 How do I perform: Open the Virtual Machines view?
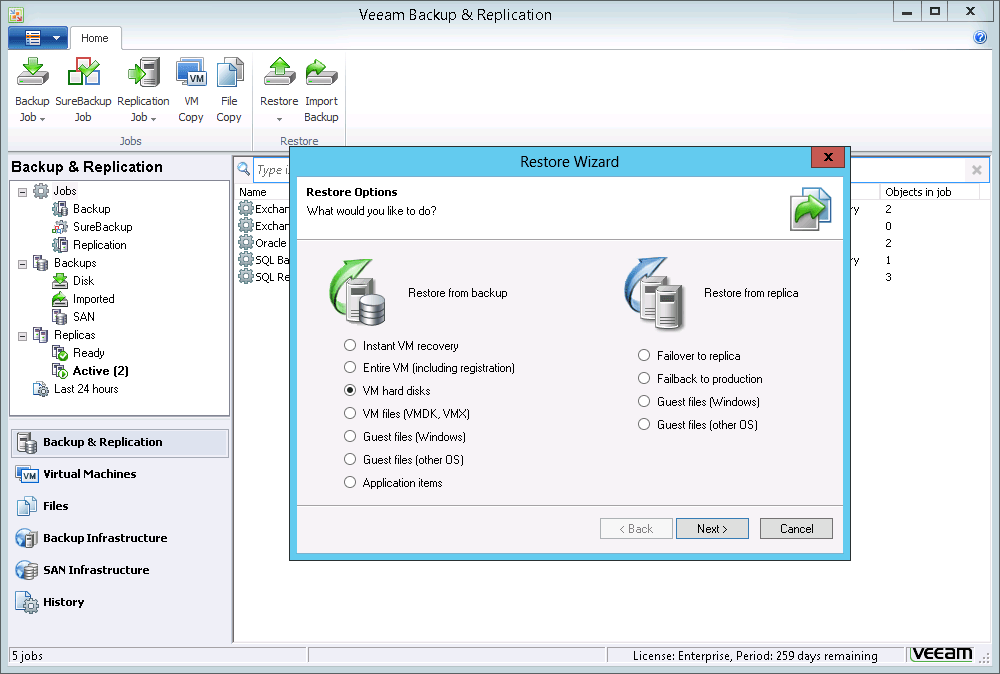tap(120, 474)
